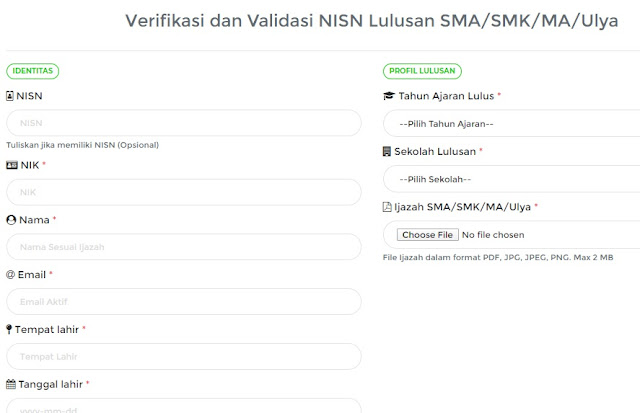Viewport: 640px width, 413px height.
Task: Open the Pilih Tahun Ajaran dropdown
Action: point(510,124)
